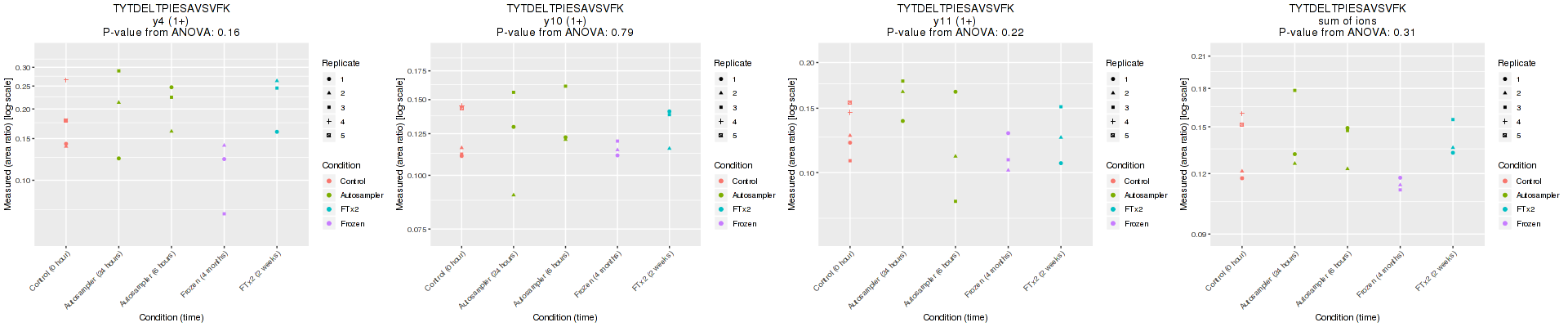Click the red plus marker in y4 plot
This screenshot has width=1568, height=327.
click(66, 80)
